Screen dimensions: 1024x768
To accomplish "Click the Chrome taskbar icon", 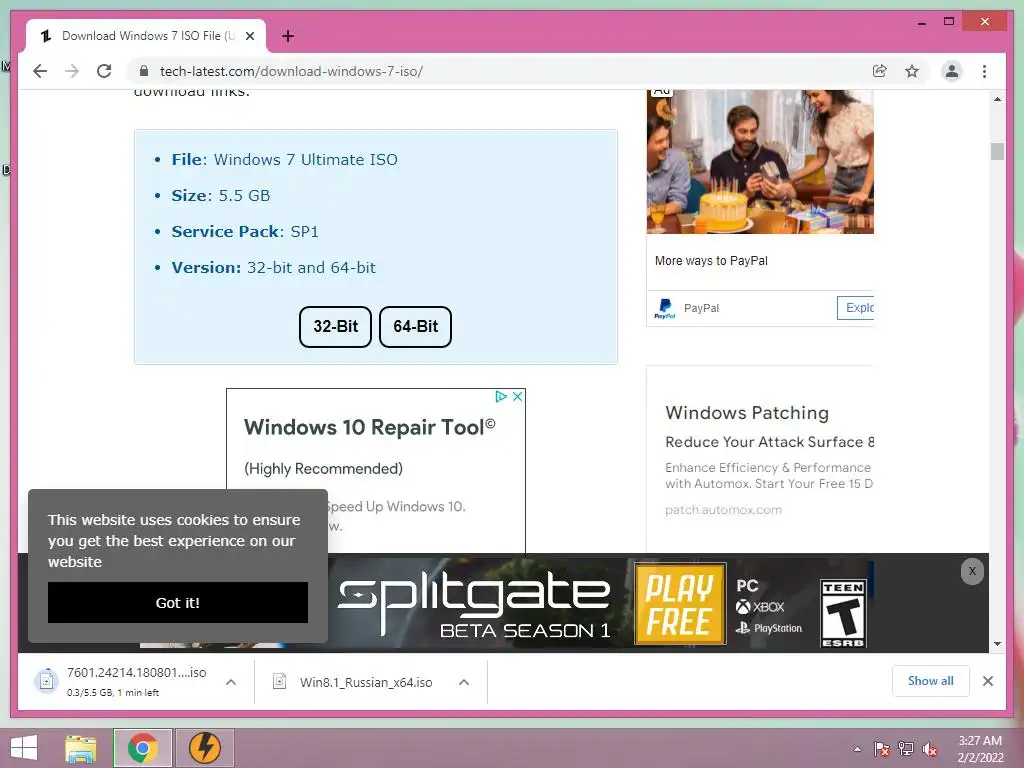I will pos(142,748).
